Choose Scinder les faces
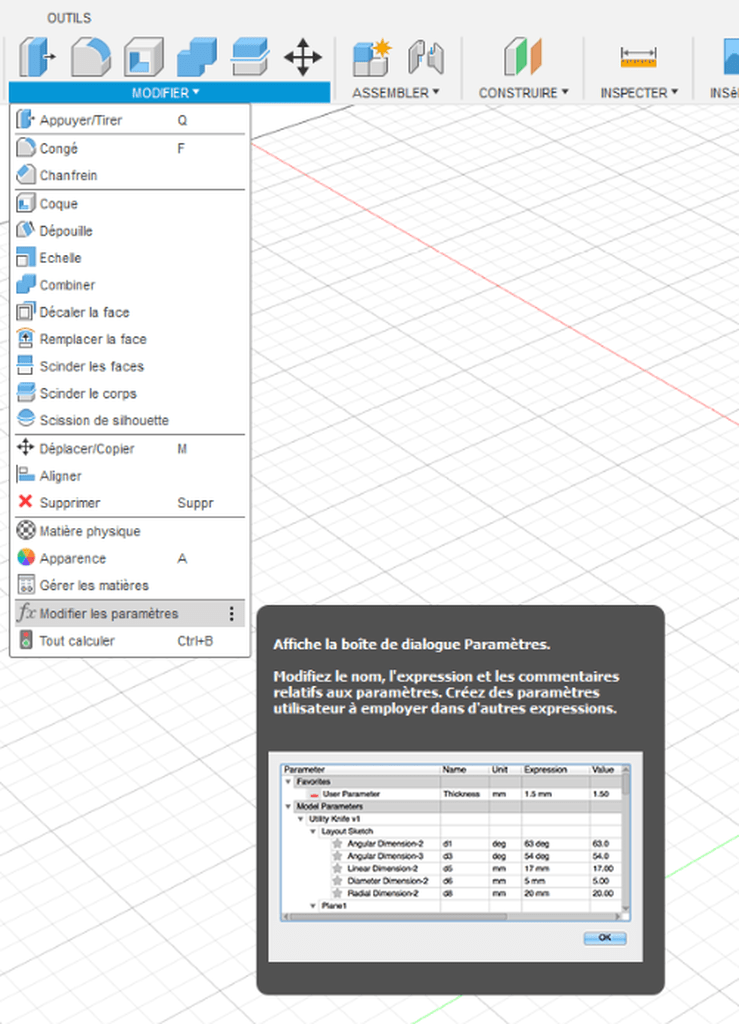Image resolution: width=739 pixels, height=1024 pixels. point(130,366)
